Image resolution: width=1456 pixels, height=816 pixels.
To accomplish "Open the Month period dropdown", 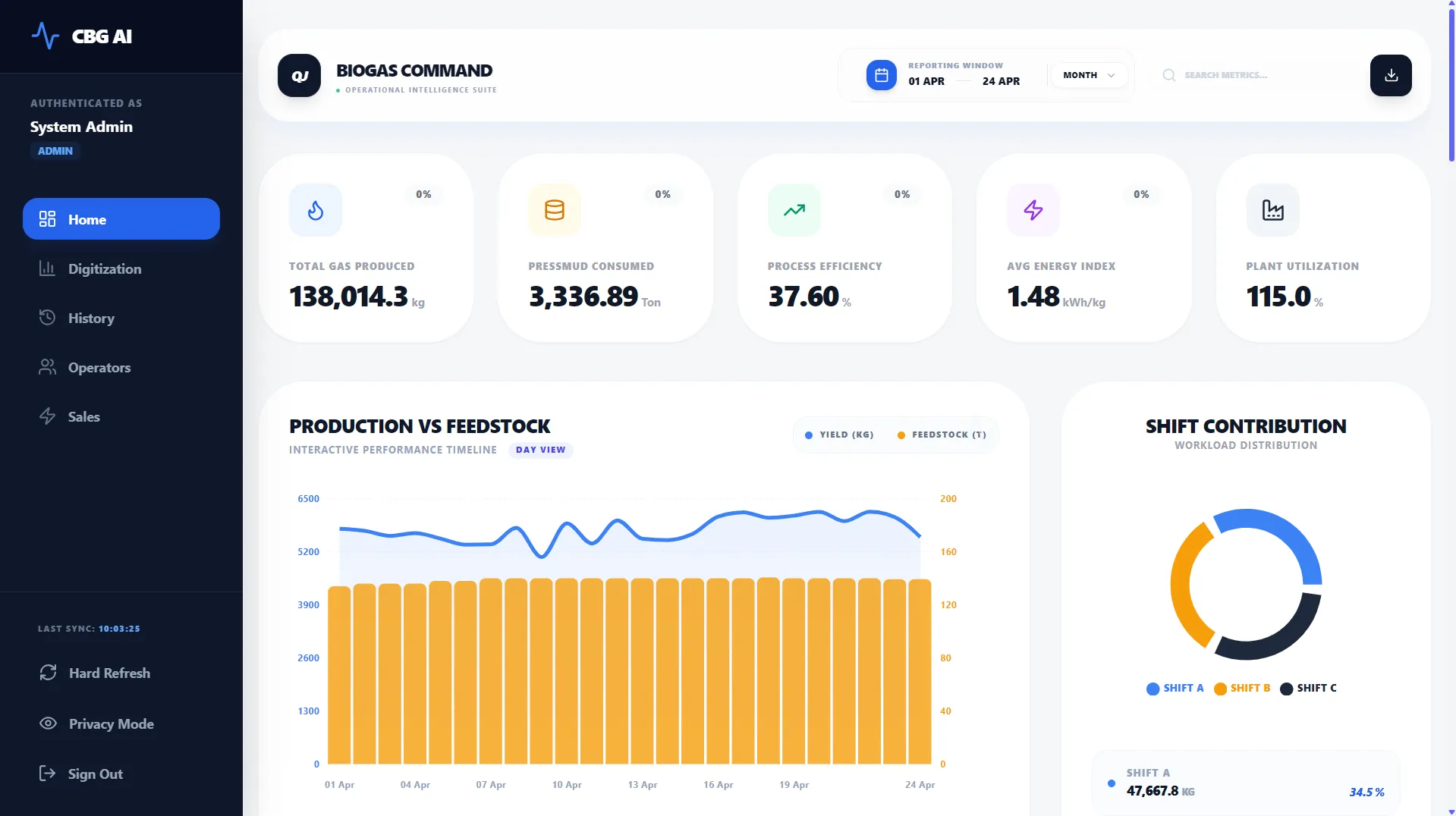I will (1089, 75).
